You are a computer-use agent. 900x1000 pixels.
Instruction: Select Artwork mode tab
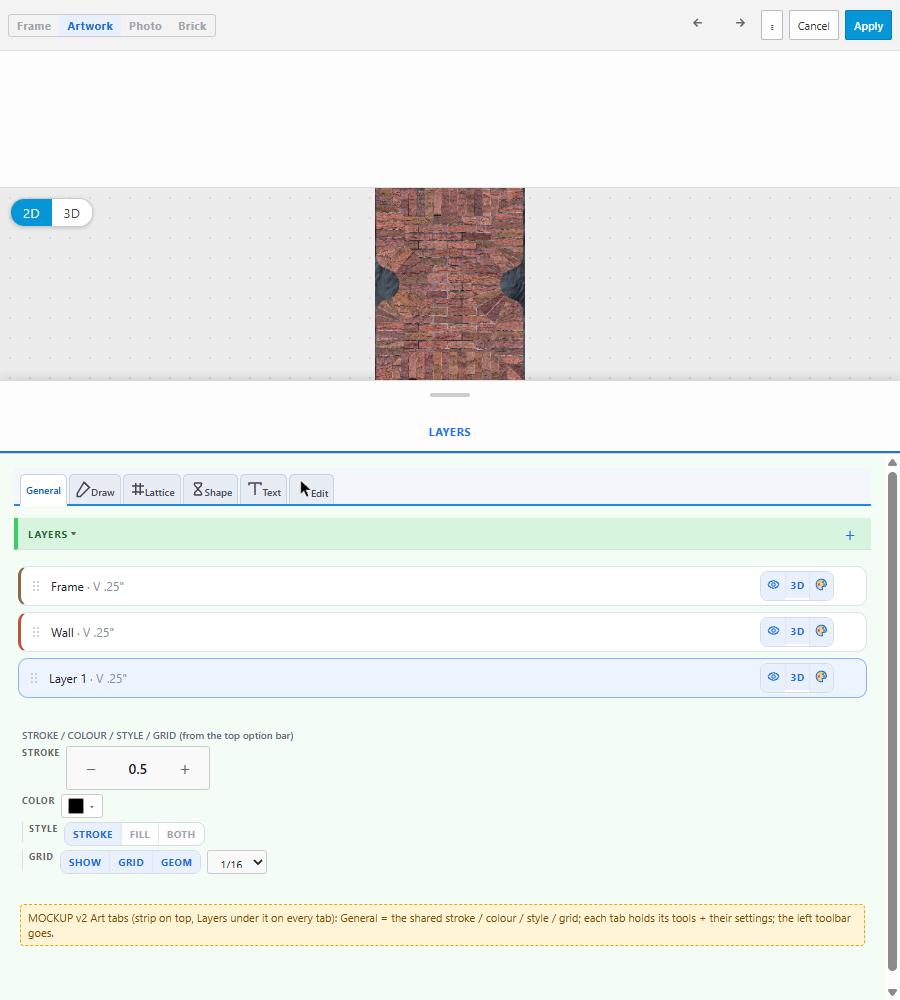[x=90, y=26]
